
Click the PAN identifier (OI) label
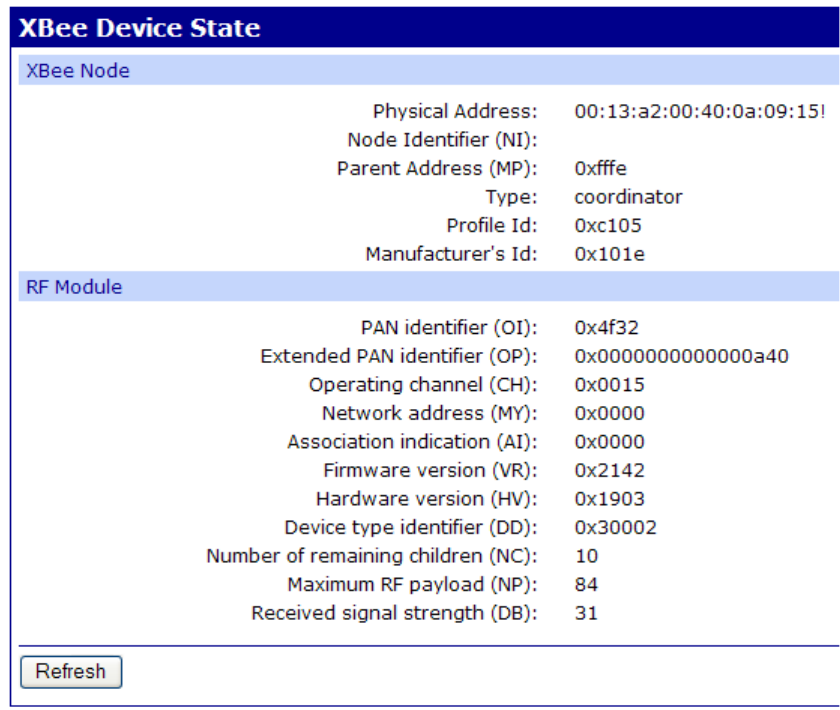(x=449, y=327)
